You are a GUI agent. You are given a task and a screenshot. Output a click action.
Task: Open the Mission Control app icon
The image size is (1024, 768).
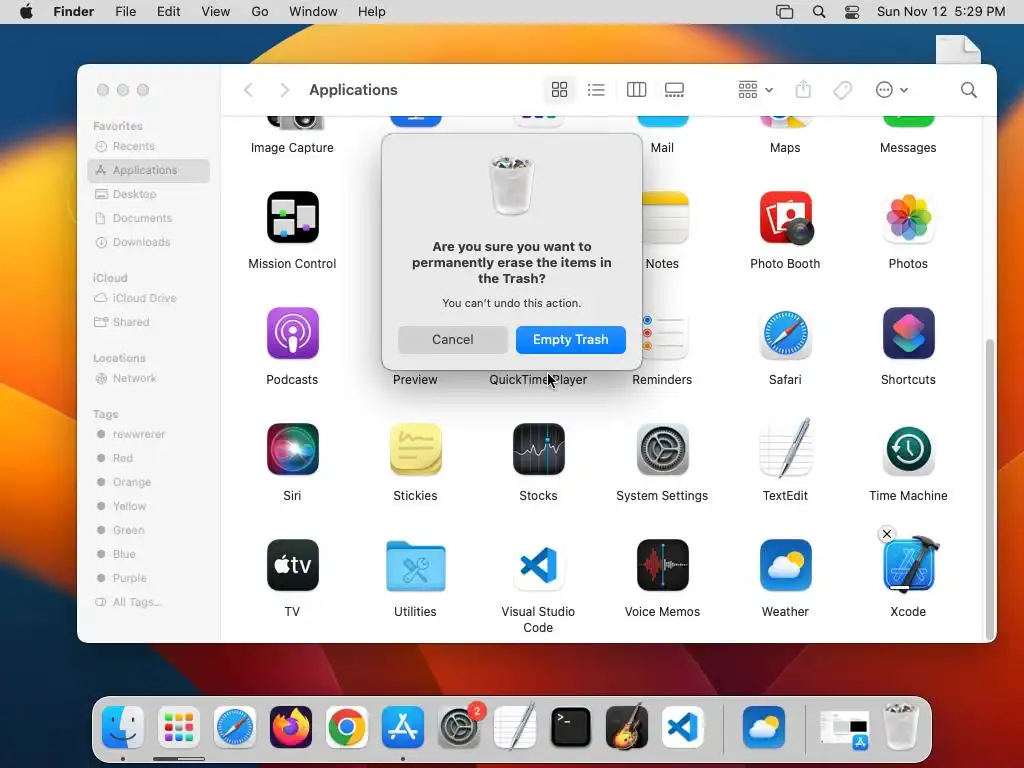[x=293, y=217]
